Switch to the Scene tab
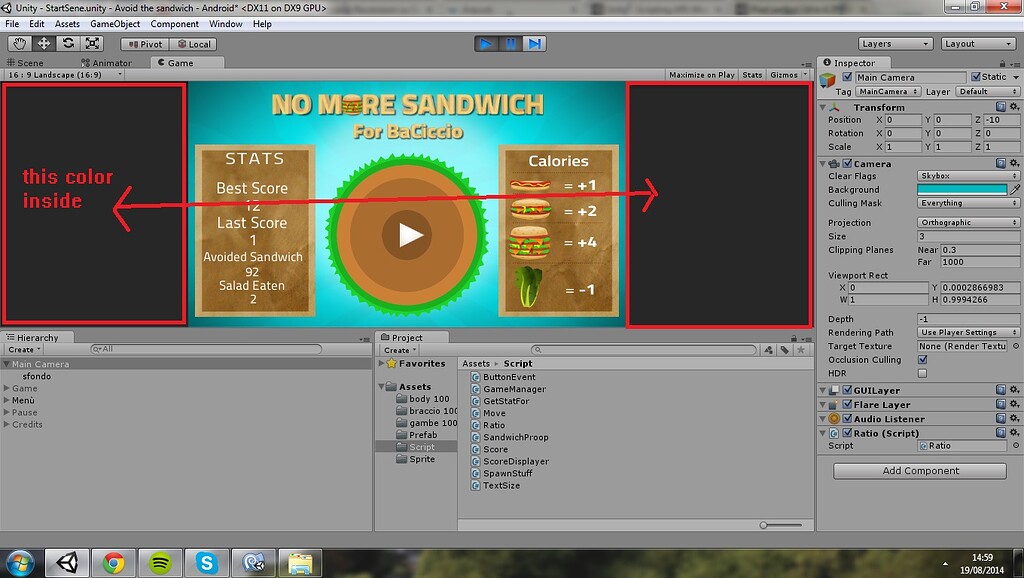 point(30,61)
